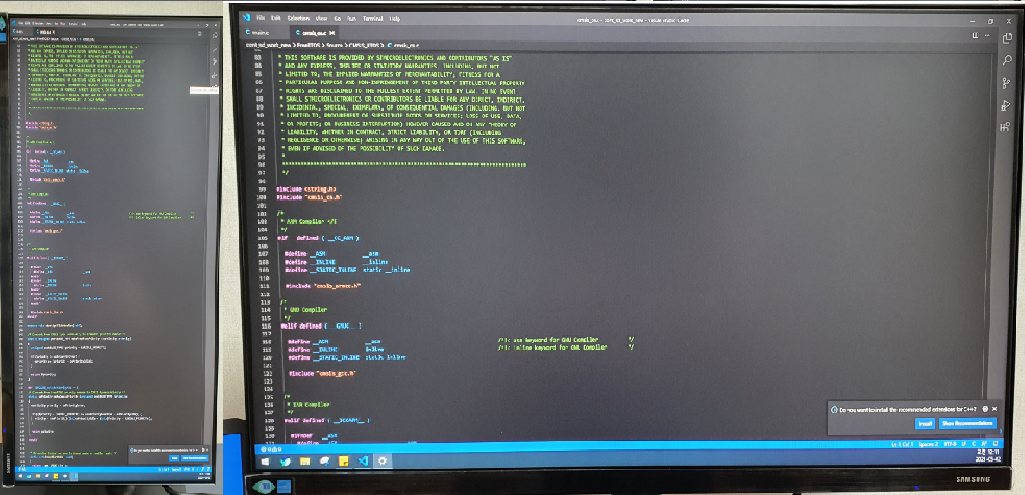Screen dimensions: 1025x495
Task: Click the Show Recommendations button in the notification
Action: click(x=968, y=423)
